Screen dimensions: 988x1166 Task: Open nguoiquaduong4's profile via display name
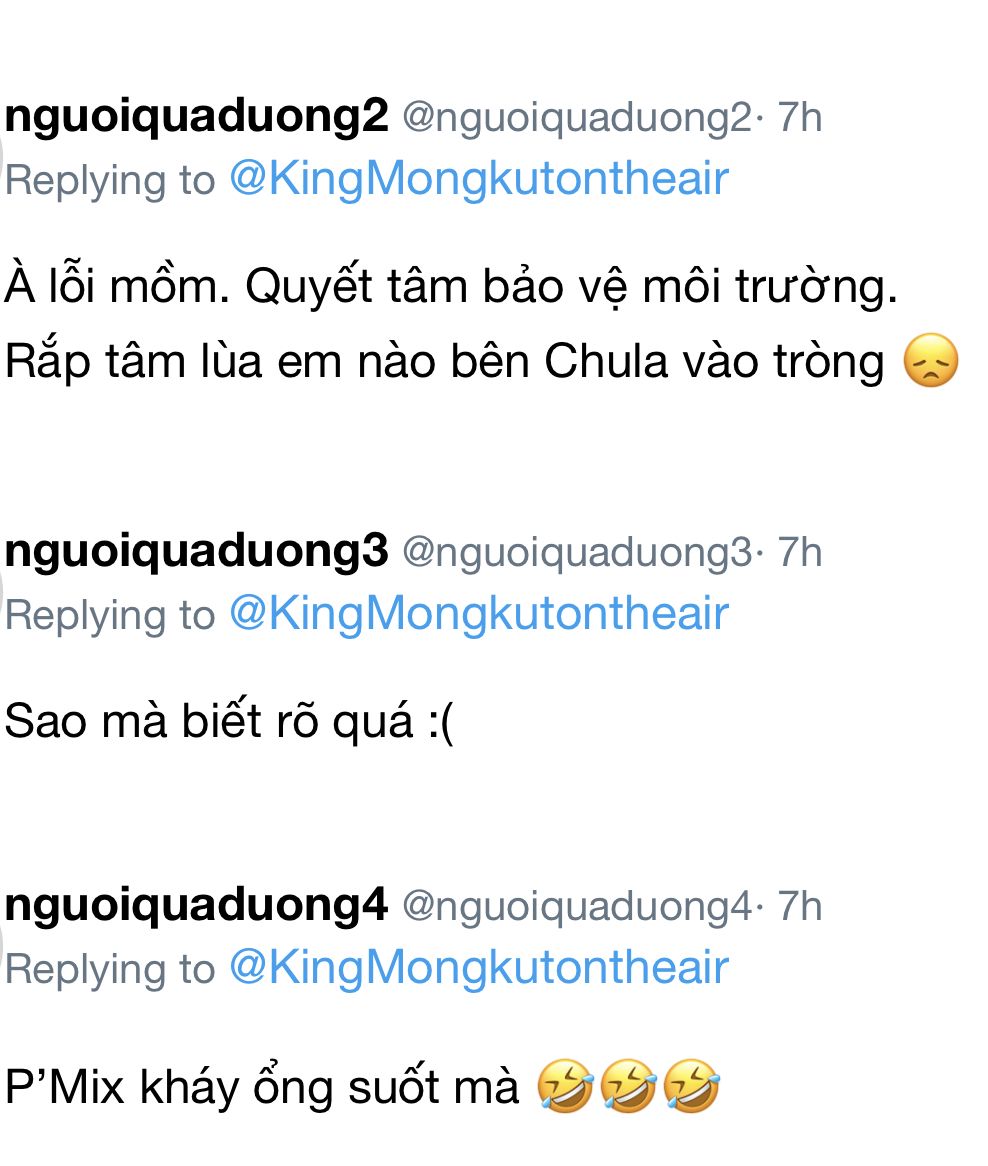pos(196,906)
